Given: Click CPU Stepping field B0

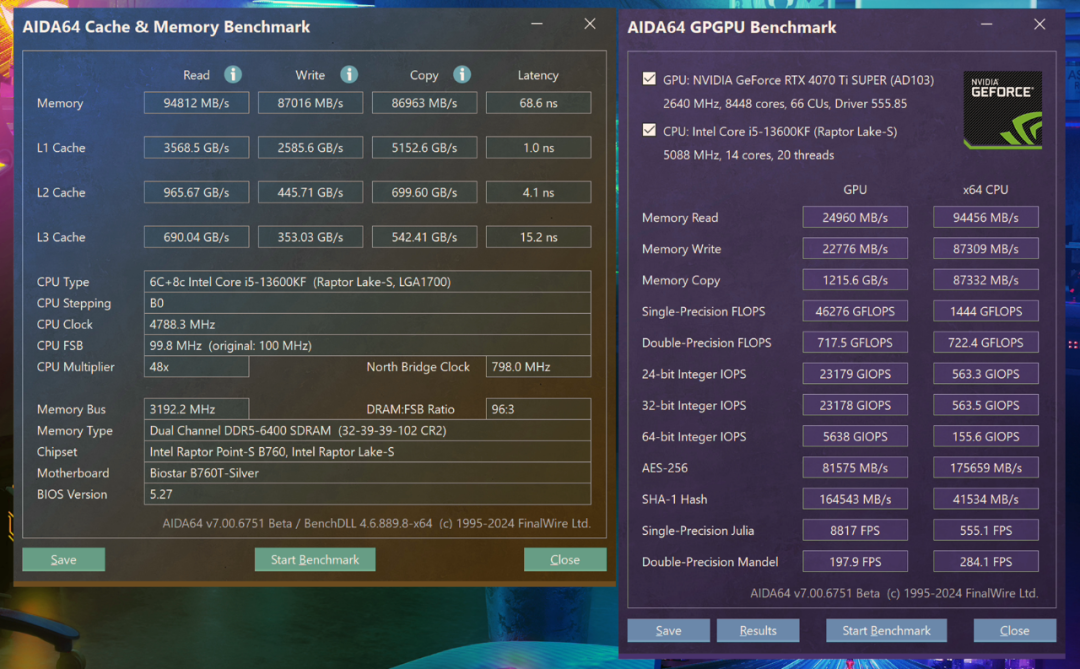Looking at the screenshot, I should [x=367, y=303].
